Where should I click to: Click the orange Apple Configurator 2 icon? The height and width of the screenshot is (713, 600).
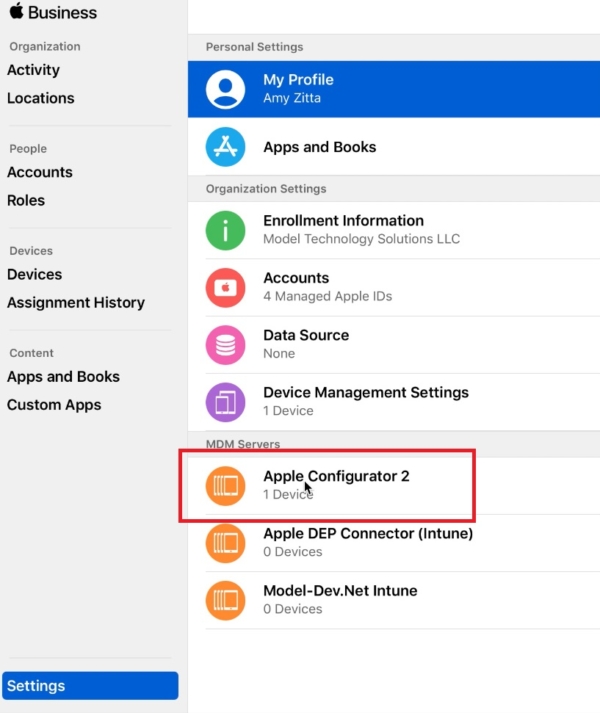pyautogui.click(x=225, y=486)
